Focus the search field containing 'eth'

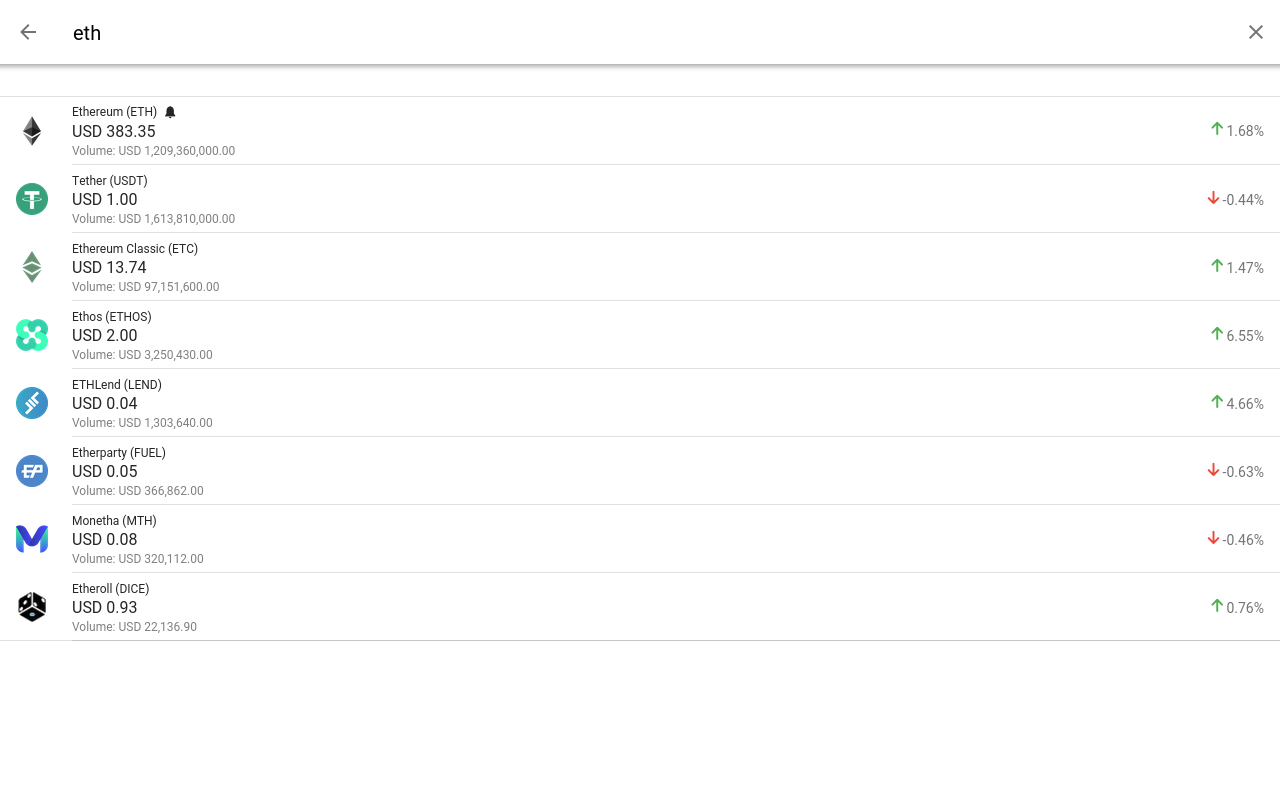[x=600, y=32]
